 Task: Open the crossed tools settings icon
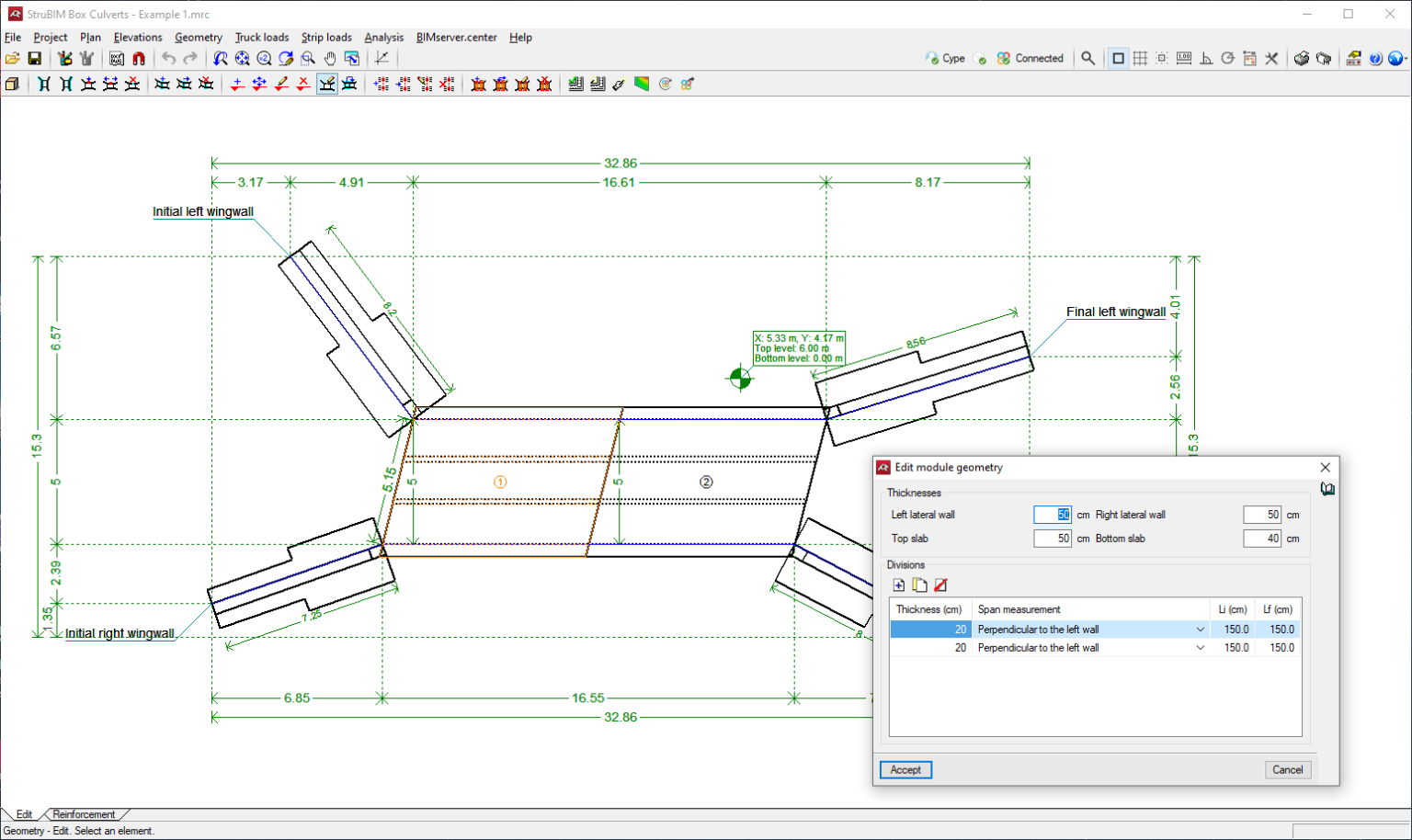tap(1272, 58)
